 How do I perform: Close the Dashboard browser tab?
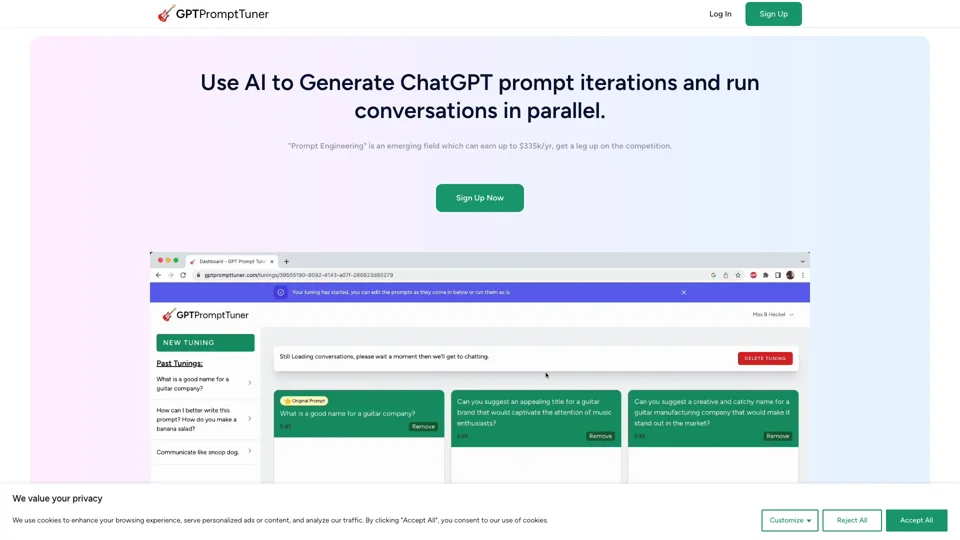tap(272, 261)
